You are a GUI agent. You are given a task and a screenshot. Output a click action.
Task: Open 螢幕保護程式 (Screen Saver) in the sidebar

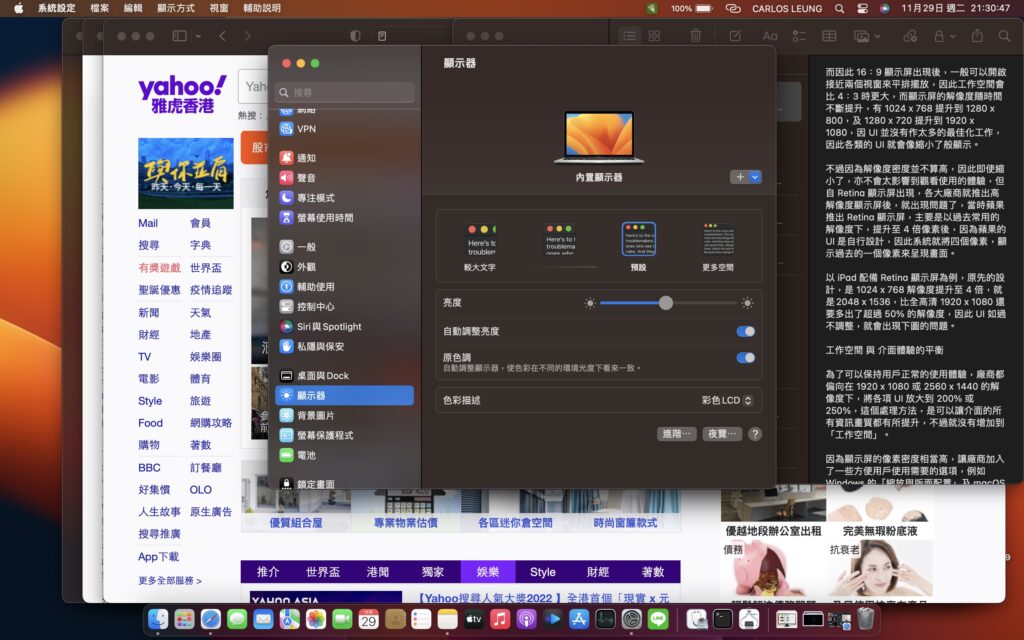344,436
